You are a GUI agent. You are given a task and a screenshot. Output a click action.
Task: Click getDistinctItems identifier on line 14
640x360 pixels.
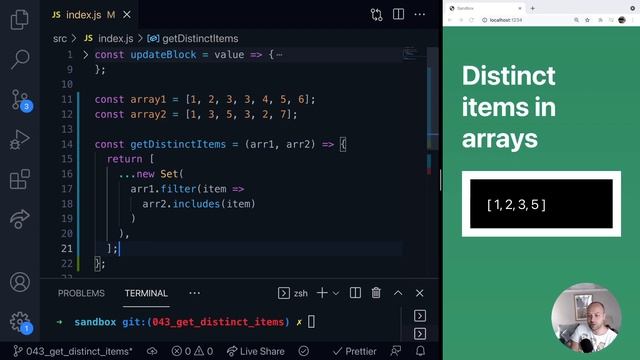178,144
